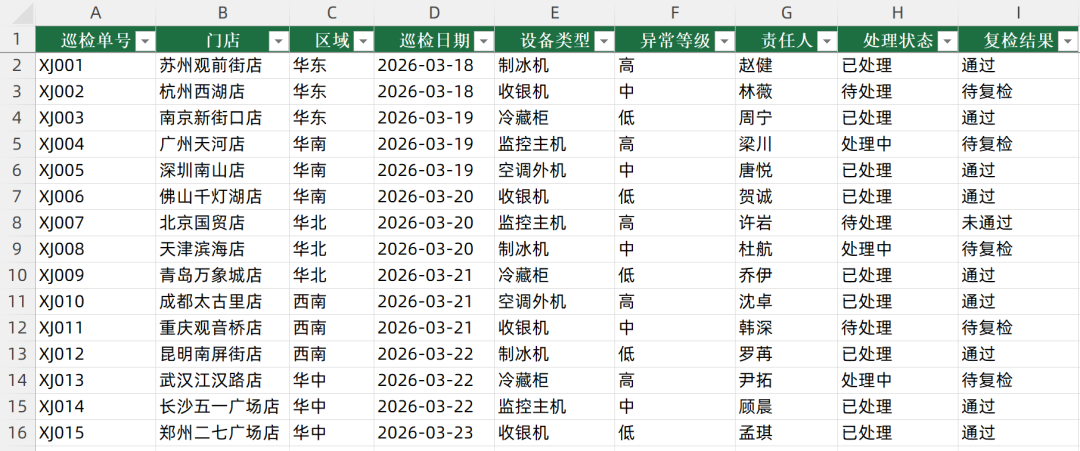This screenshot has height=451, width=1080.
Task: Open filter dropdown for 处理状态 column
Action: coord(947,41)
